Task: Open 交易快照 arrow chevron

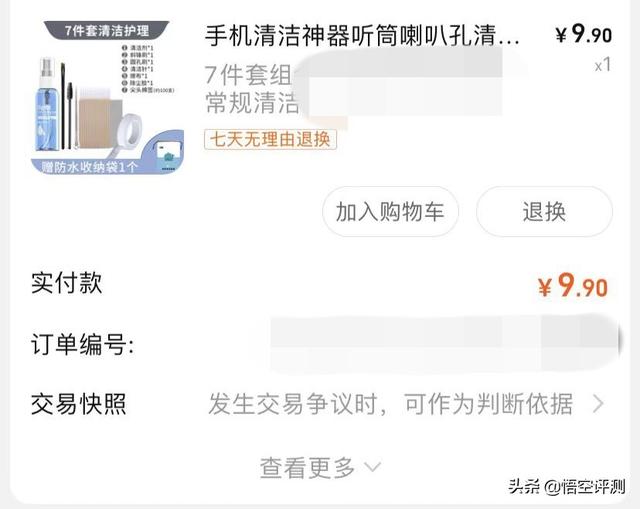Action: pyautogui.click(x=598, y=404)
